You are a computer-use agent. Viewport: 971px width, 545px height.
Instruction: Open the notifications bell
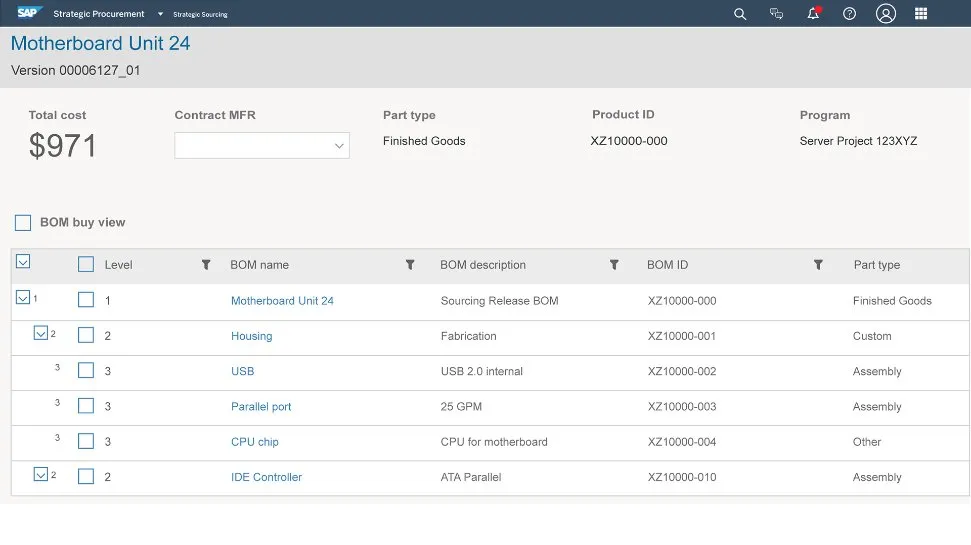[x=813, y=14]
